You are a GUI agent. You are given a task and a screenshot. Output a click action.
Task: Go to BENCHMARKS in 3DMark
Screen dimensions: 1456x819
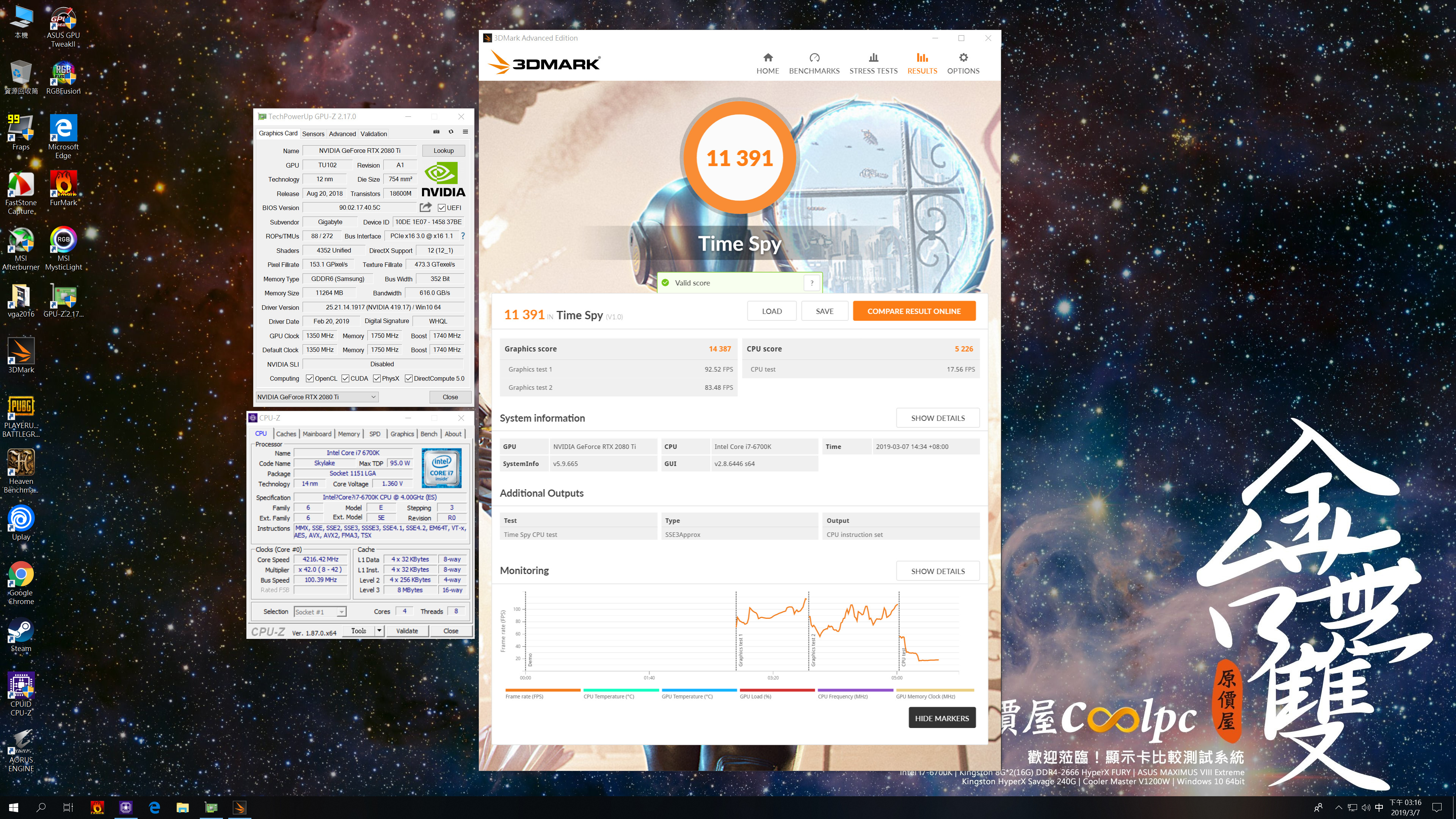click(814, 63)
